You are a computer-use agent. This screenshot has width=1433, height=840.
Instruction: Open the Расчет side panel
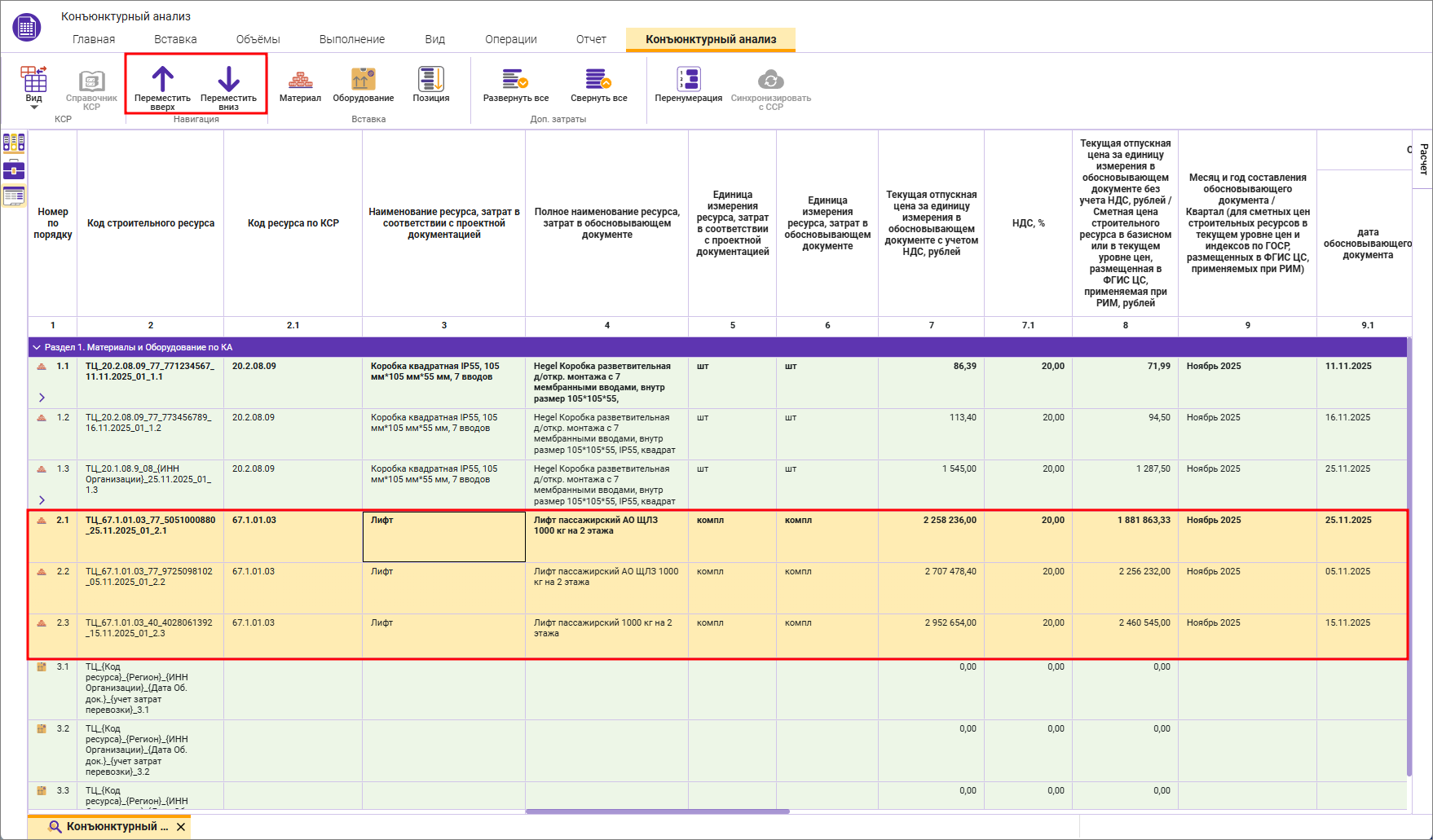click(1423, 159)
